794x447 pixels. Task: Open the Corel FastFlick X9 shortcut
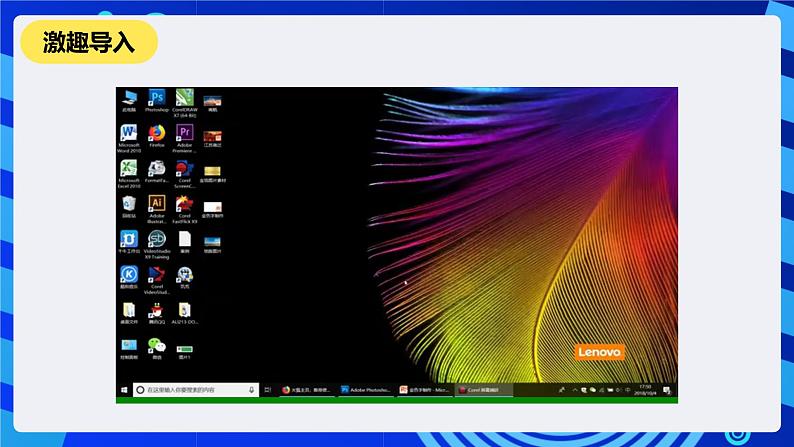[185, 210]
